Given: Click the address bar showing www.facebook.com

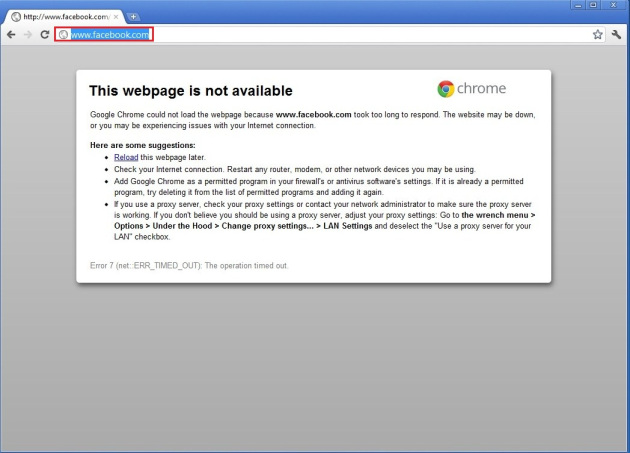Looking at the screenshot, I should 329,35.
